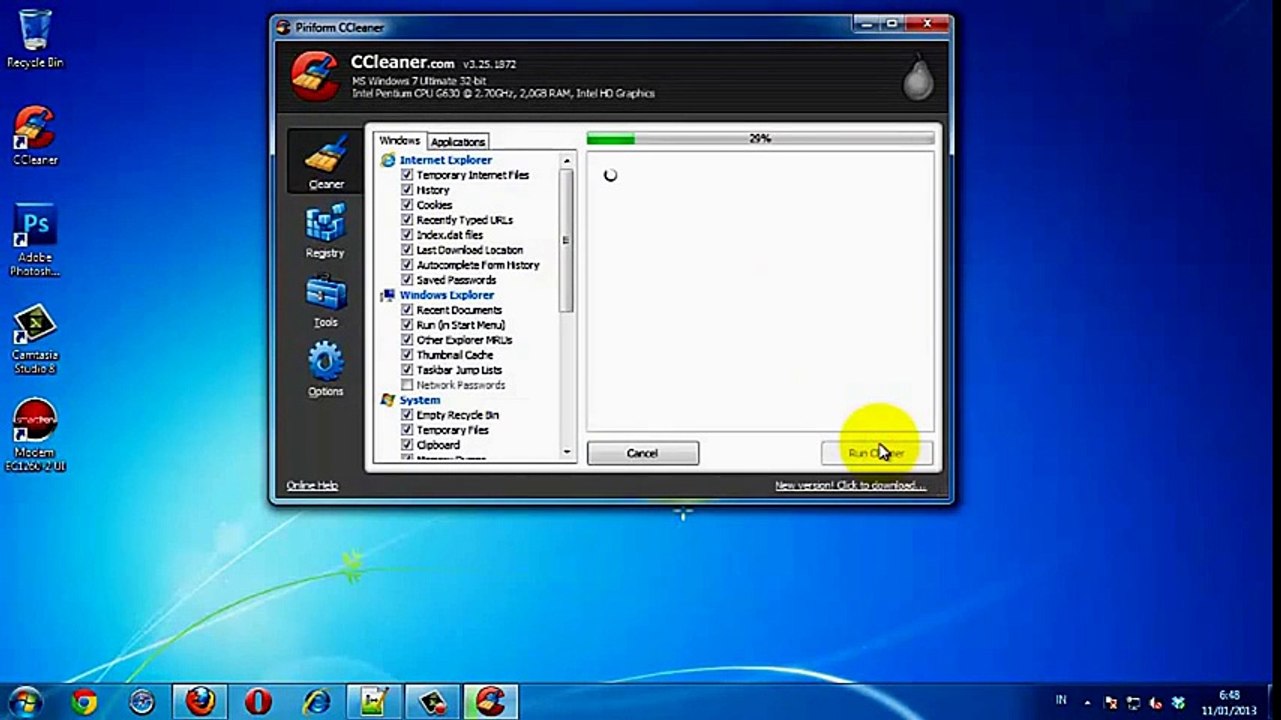The height and width of the screenshot is (720, 1281).
Task: Uncheck the Cookies checkbox
Action: pyautogui.click(x=407, y=205)
